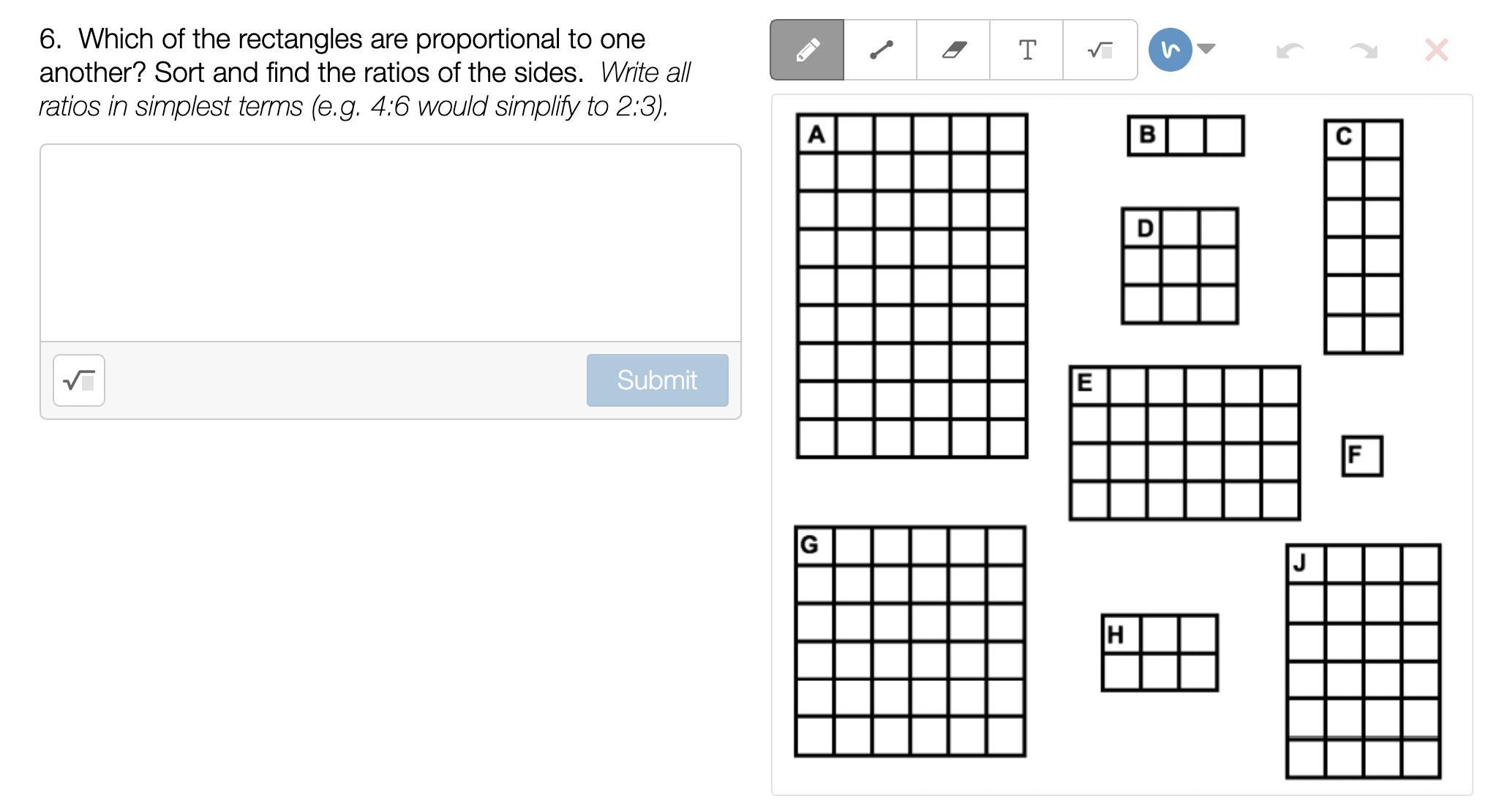Click the tall rectangle labeled C
Image resolution: width=1491 pixels, height=812 pixels.
pyautogui.click(x=1363, y=237)
